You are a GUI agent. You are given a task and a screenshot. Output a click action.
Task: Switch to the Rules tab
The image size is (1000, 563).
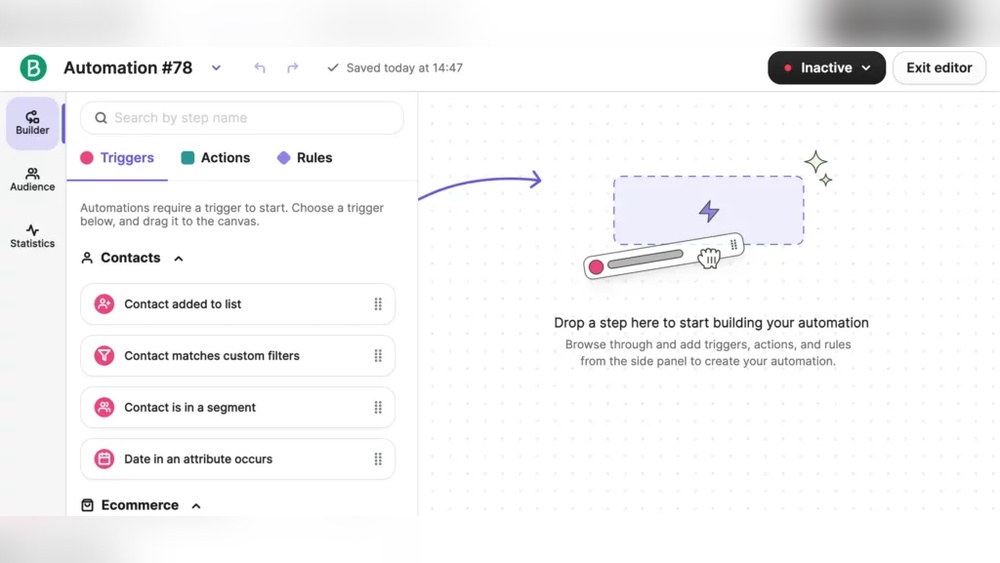pyautogui.click(x=305, y=157)
